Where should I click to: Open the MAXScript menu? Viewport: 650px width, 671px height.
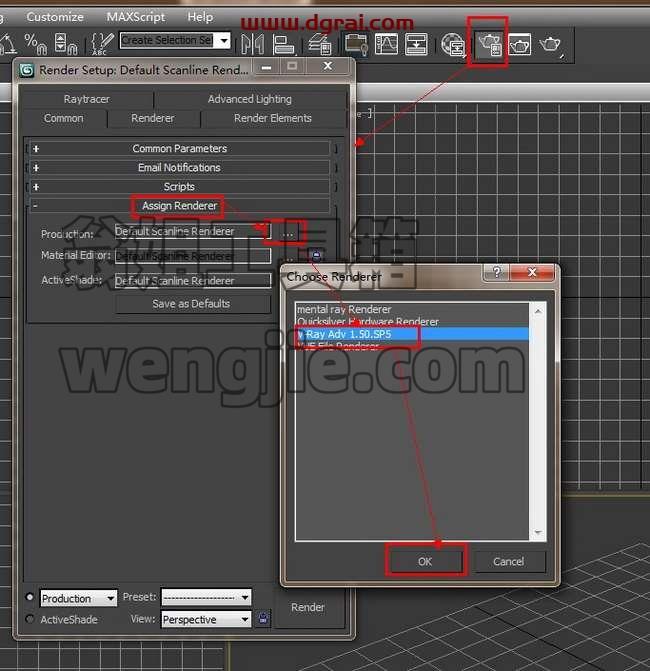(x=136, y=17)
